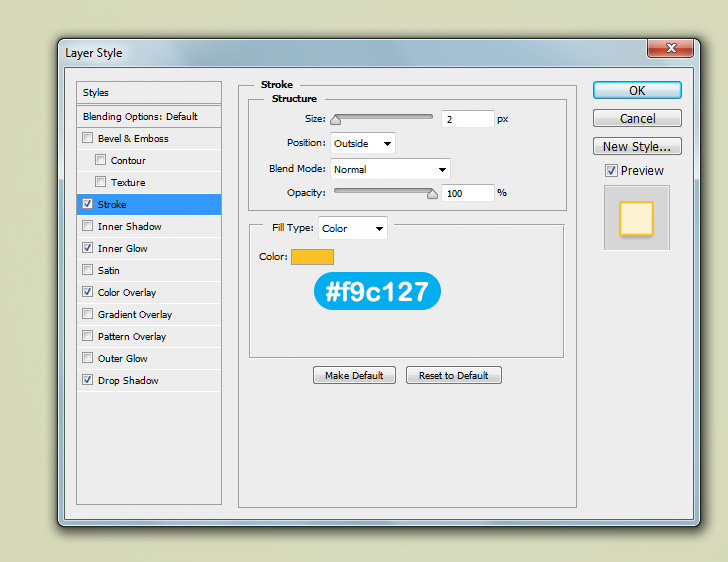Select Blending Options: Default row
The height and width of the screenshot is (562, 728).
(x=149, y=116)
